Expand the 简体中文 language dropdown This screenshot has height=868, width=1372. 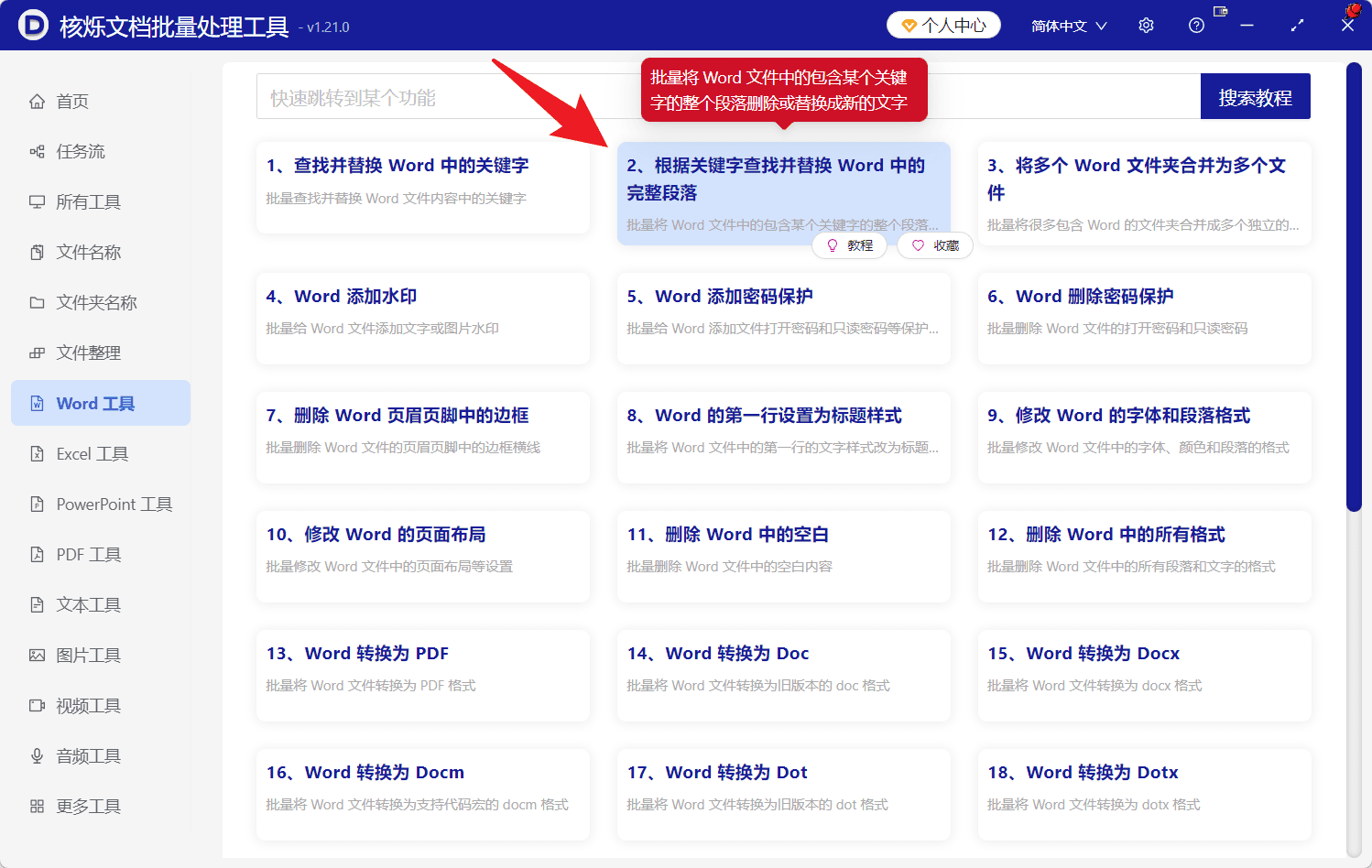(x=1068, y=25)
